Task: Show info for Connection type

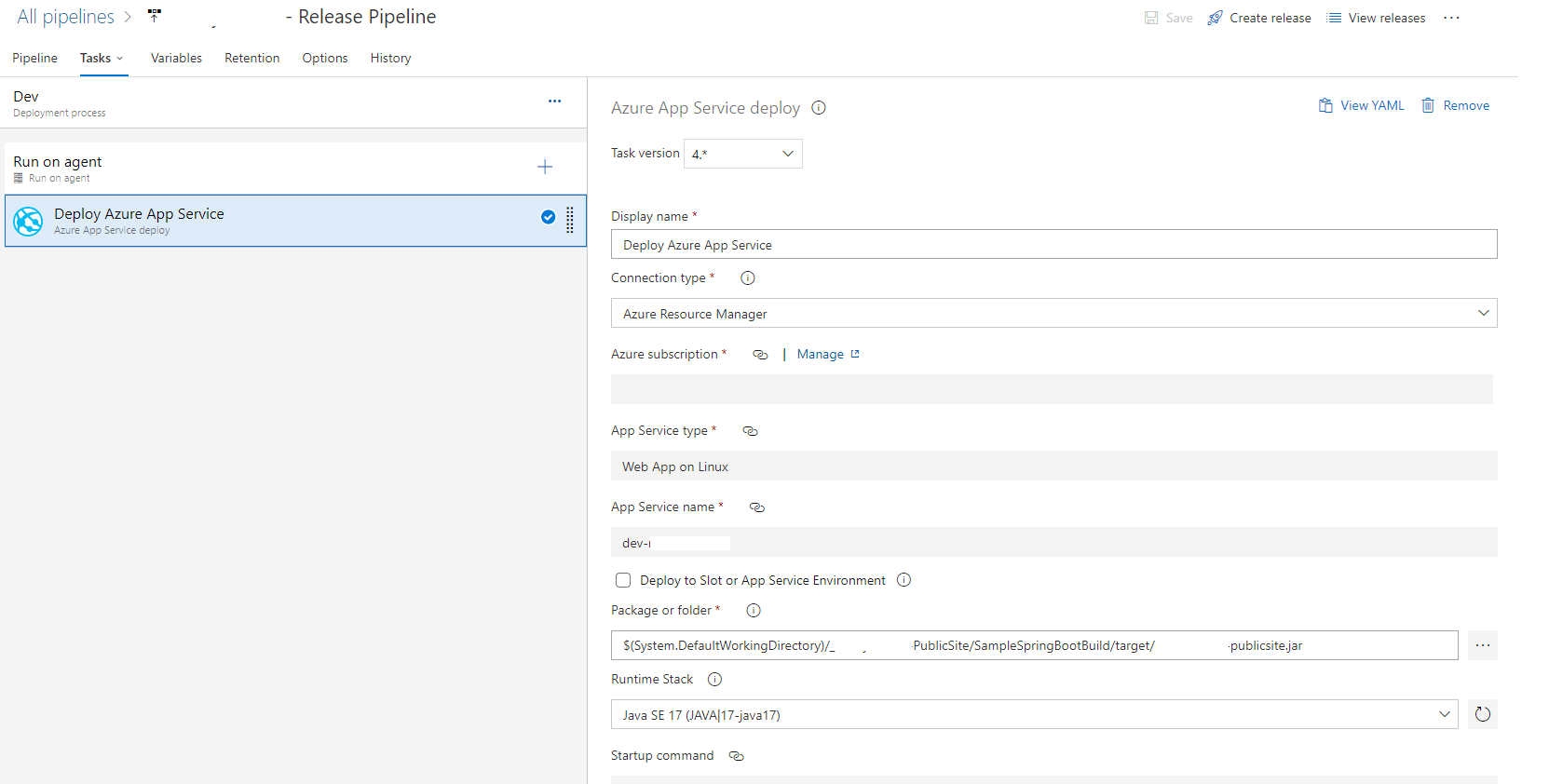Action: [747, 277]
